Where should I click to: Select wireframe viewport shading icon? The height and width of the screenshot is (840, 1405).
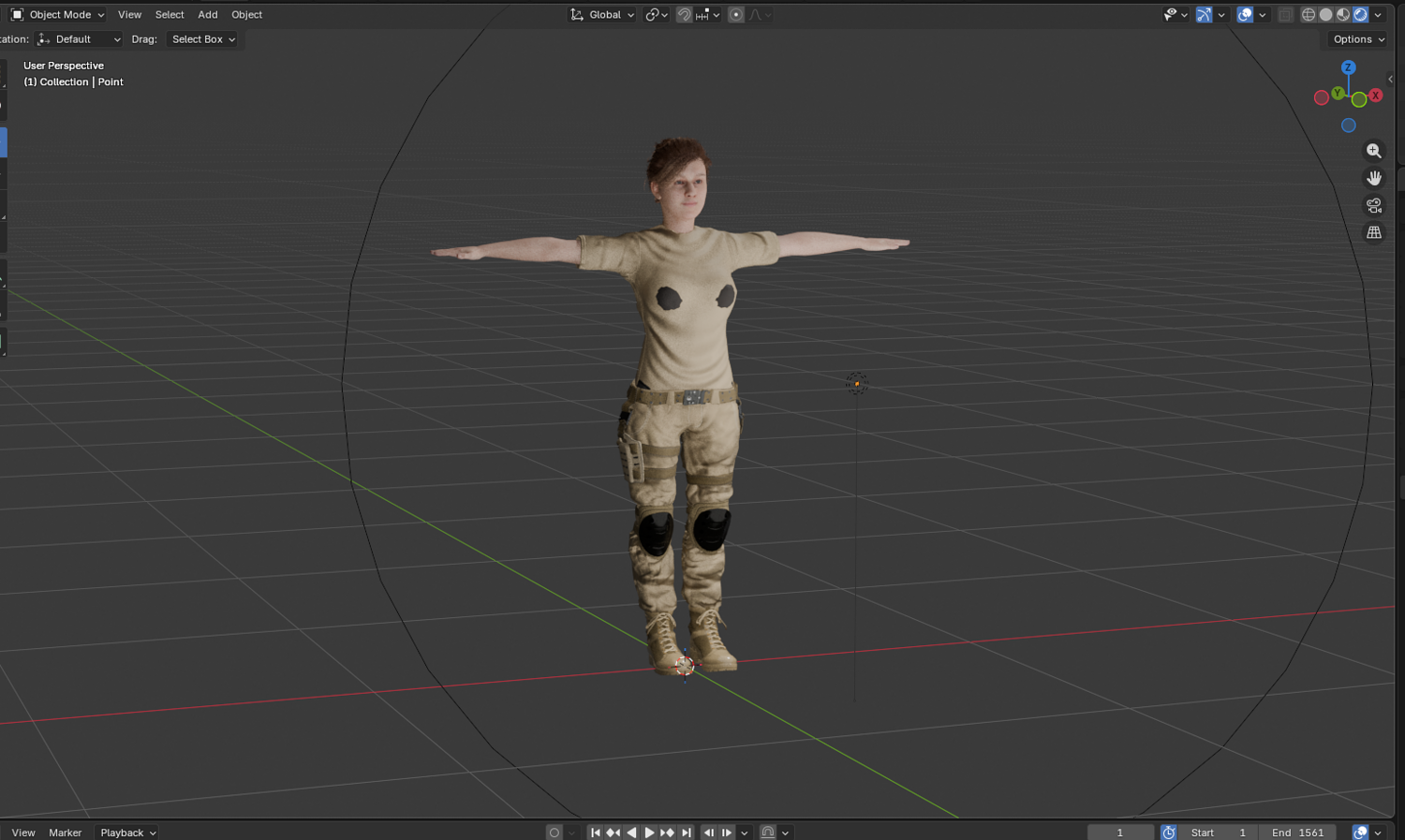tap(1309, 15)
